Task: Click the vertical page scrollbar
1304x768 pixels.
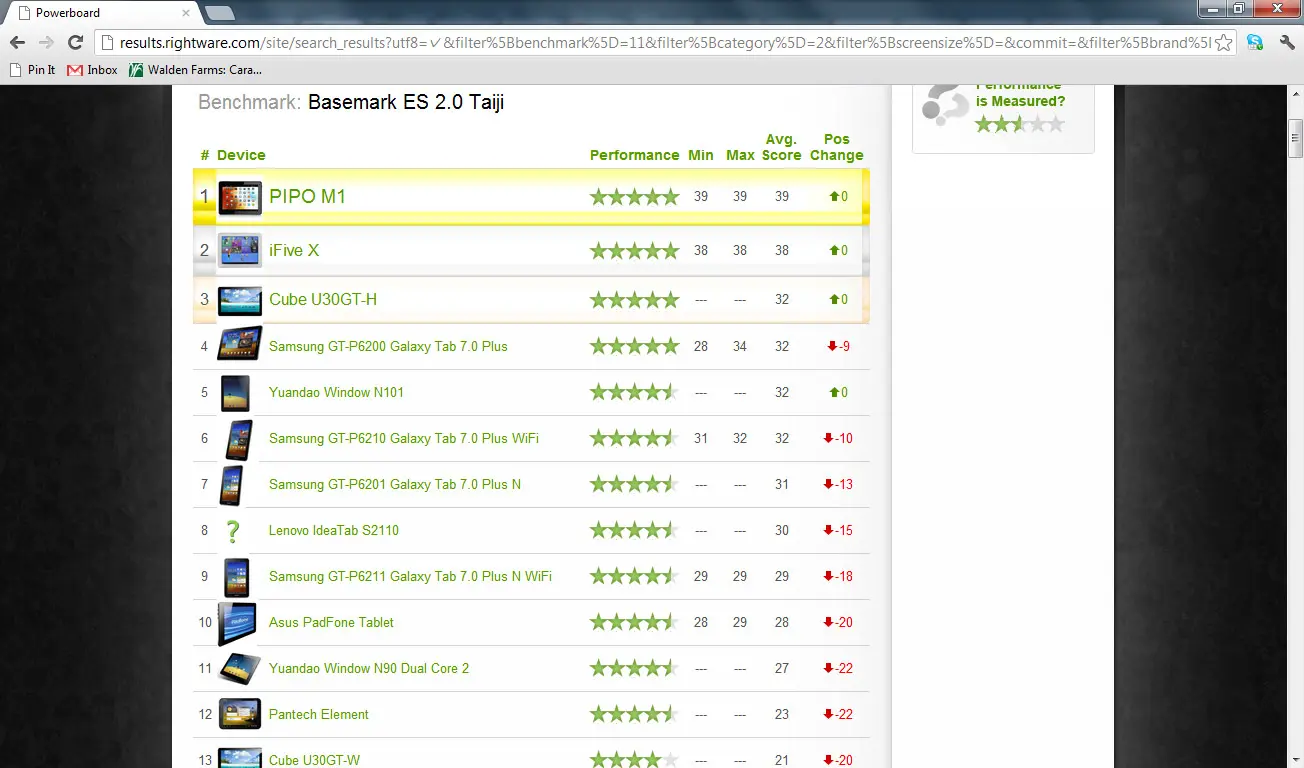Action: 1296,426
